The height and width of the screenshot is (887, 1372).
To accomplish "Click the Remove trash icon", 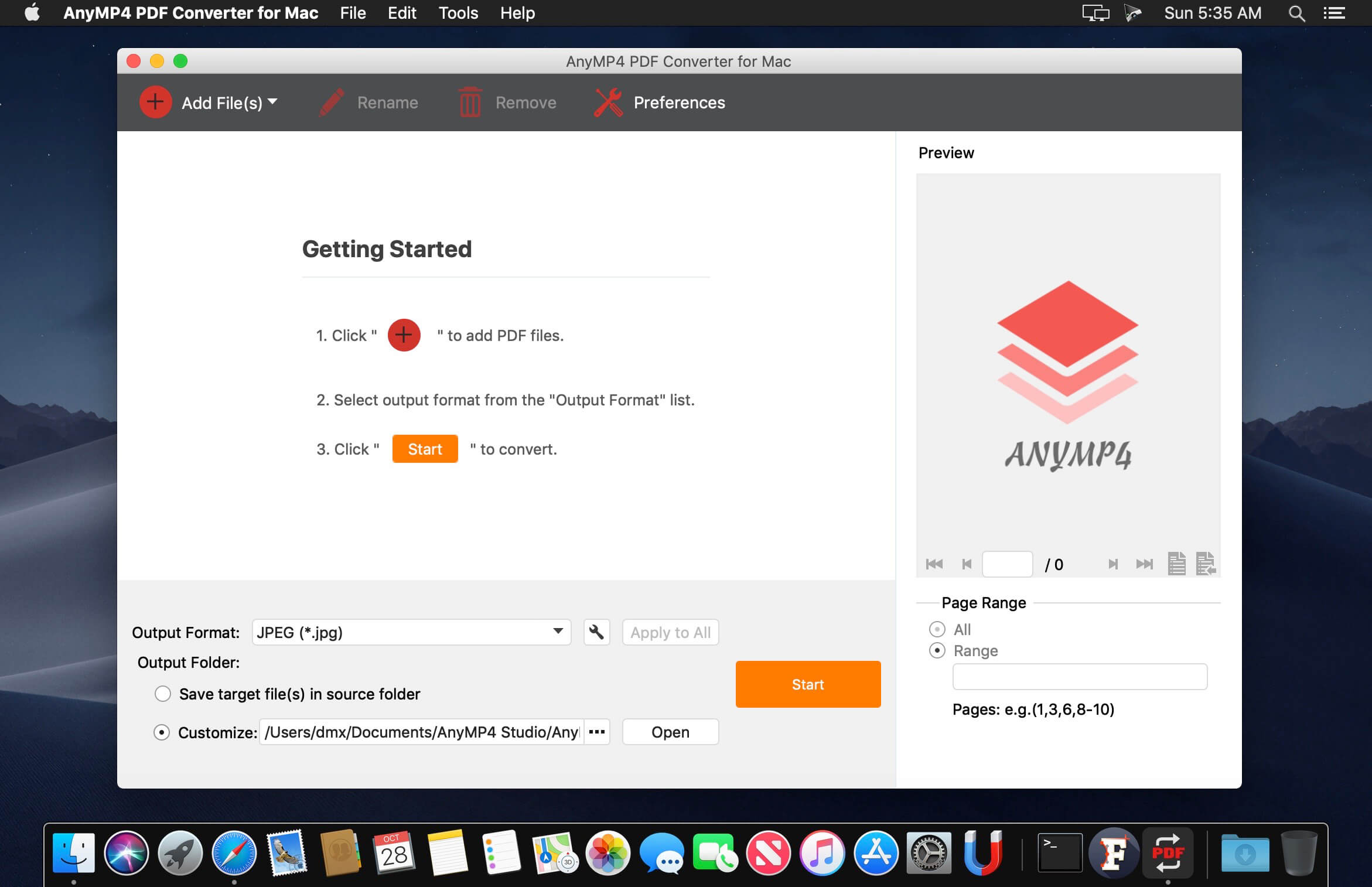I will click(470, 102).
